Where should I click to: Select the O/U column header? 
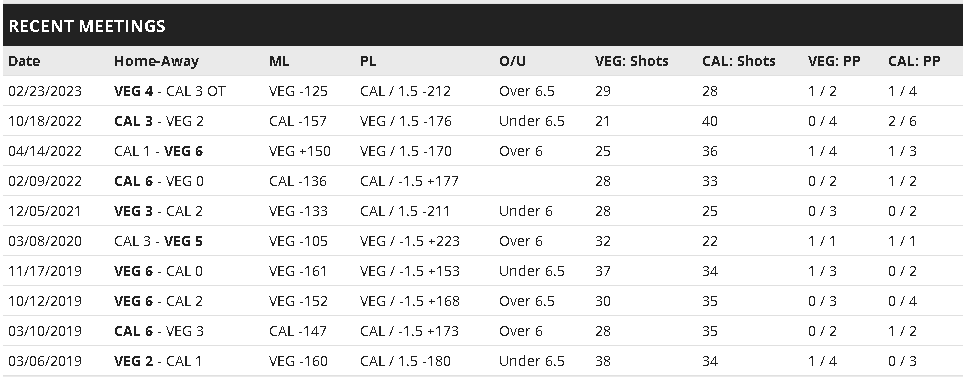(x=512, y=61)
